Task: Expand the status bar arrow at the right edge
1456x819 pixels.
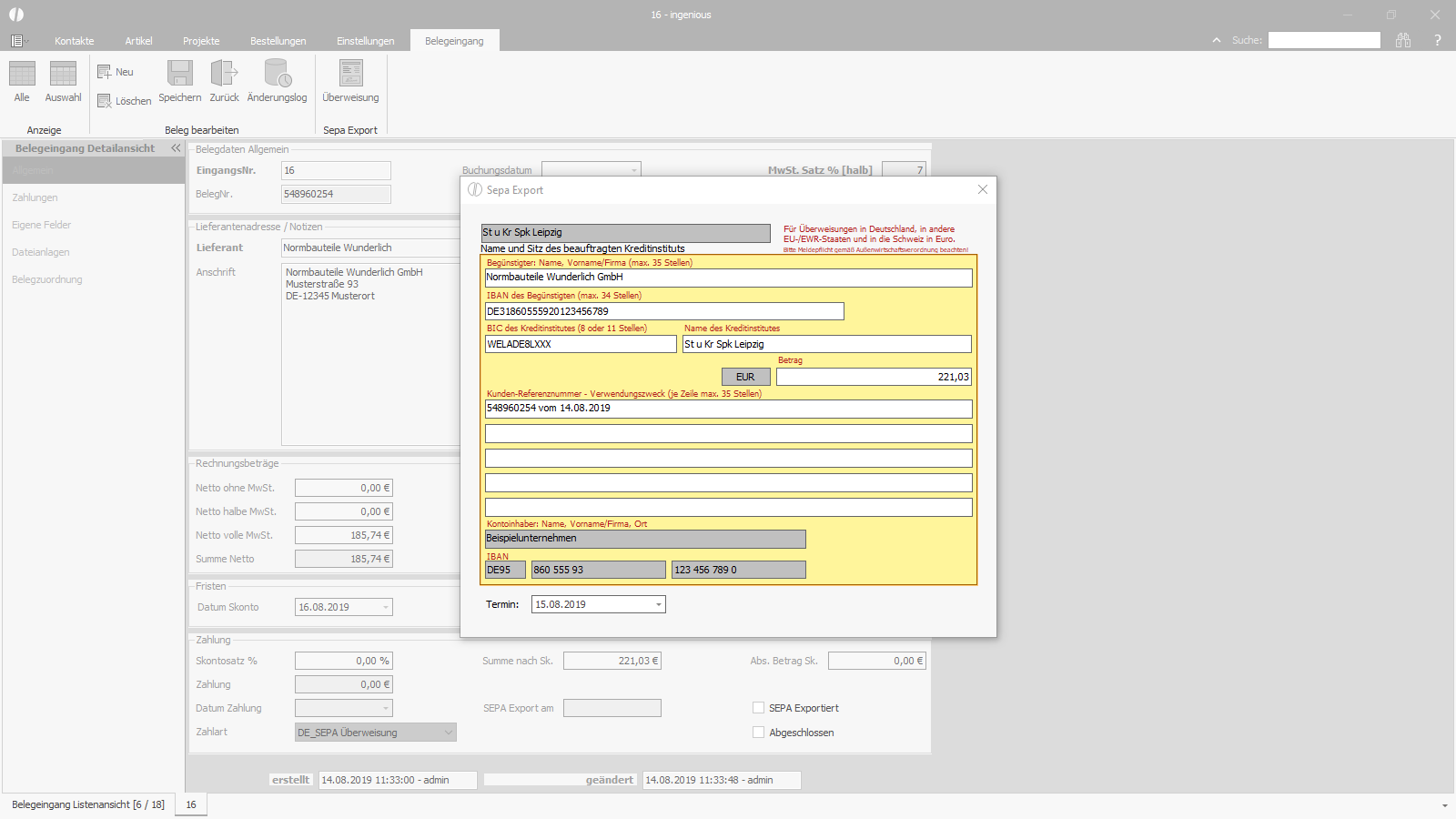Action: coord(1444,805)
